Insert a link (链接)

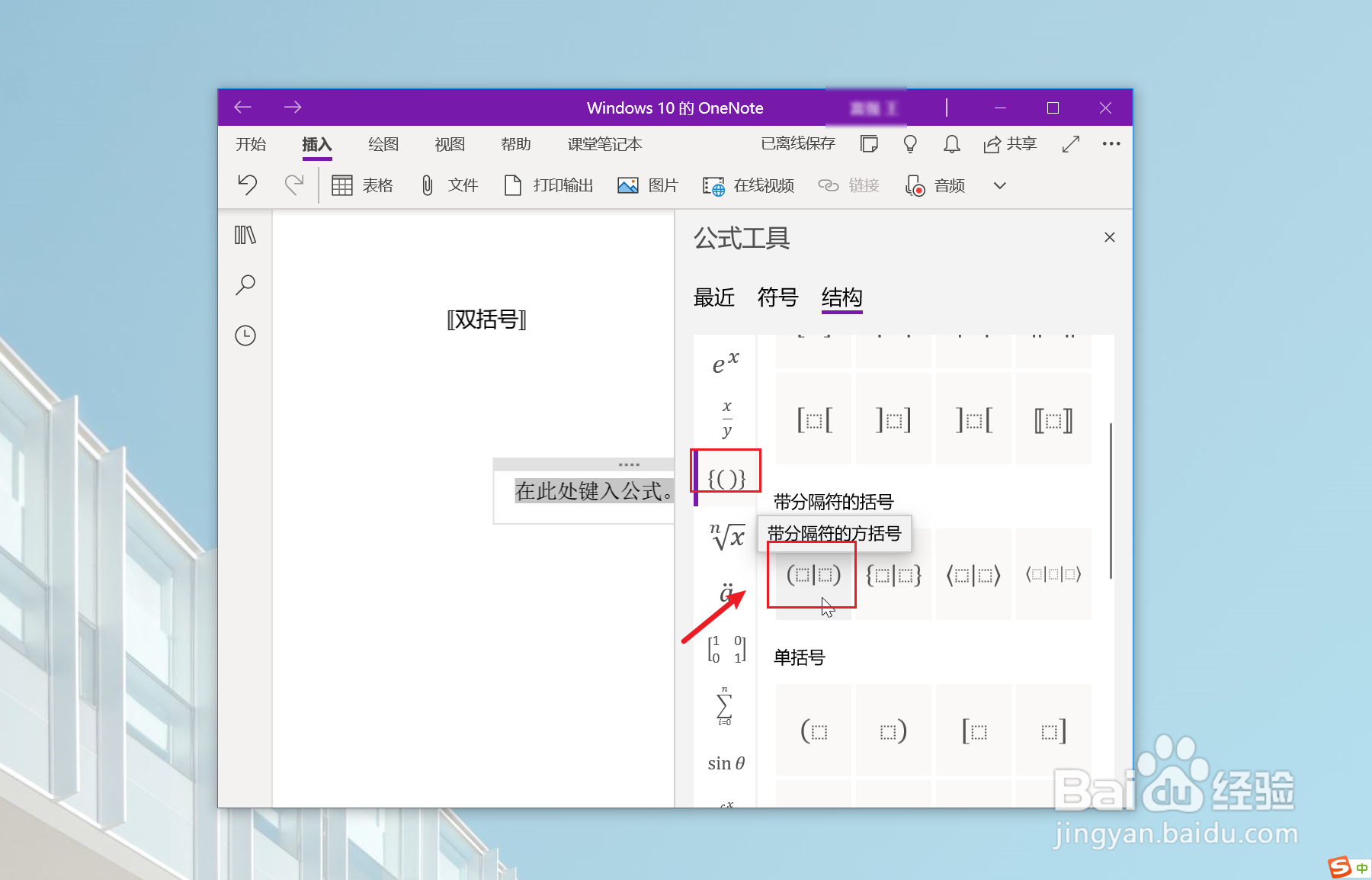click(x=848, y=185)
